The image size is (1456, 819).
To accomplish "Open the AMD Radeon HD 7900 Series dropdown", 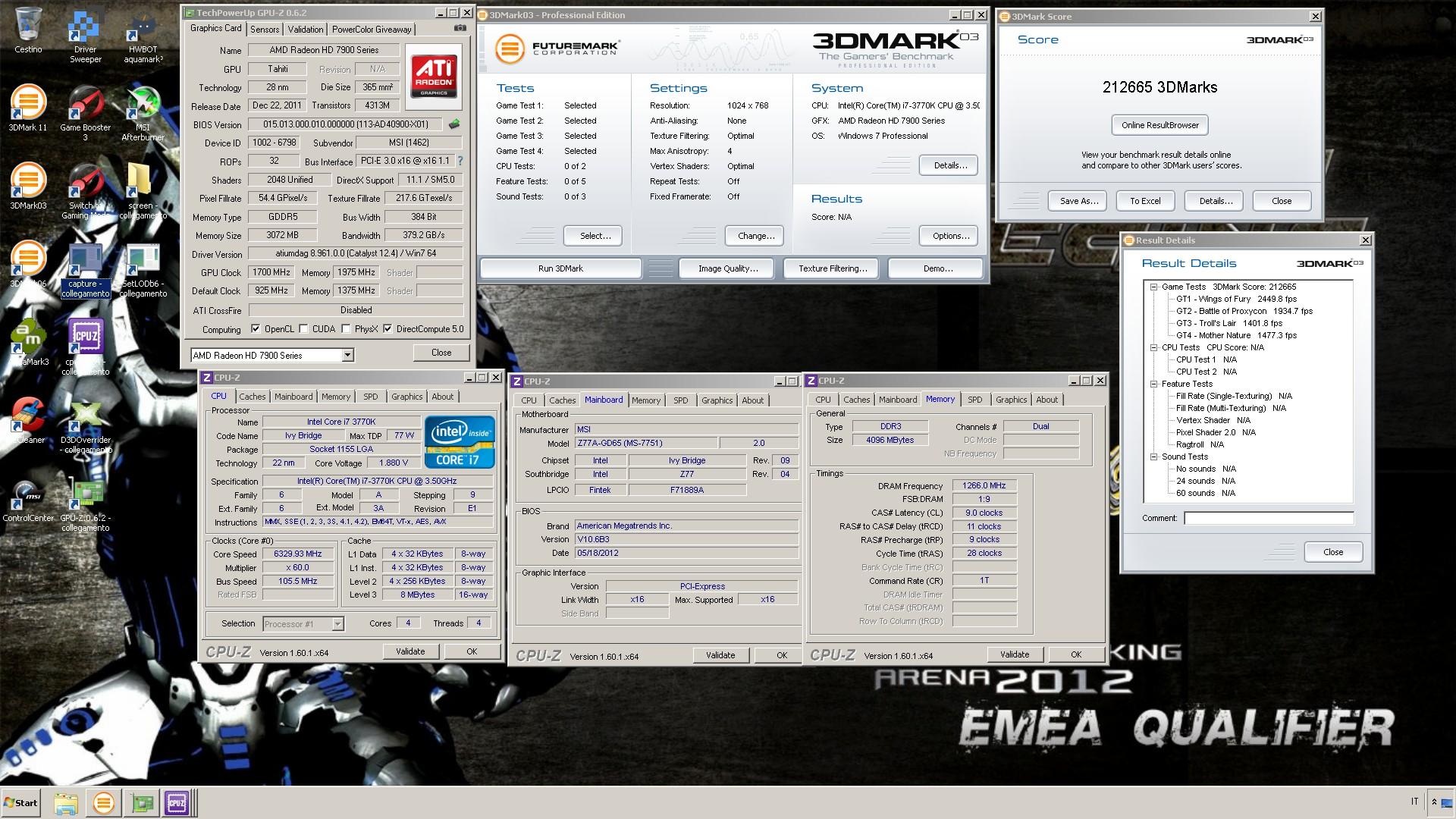I will (347, 355).
